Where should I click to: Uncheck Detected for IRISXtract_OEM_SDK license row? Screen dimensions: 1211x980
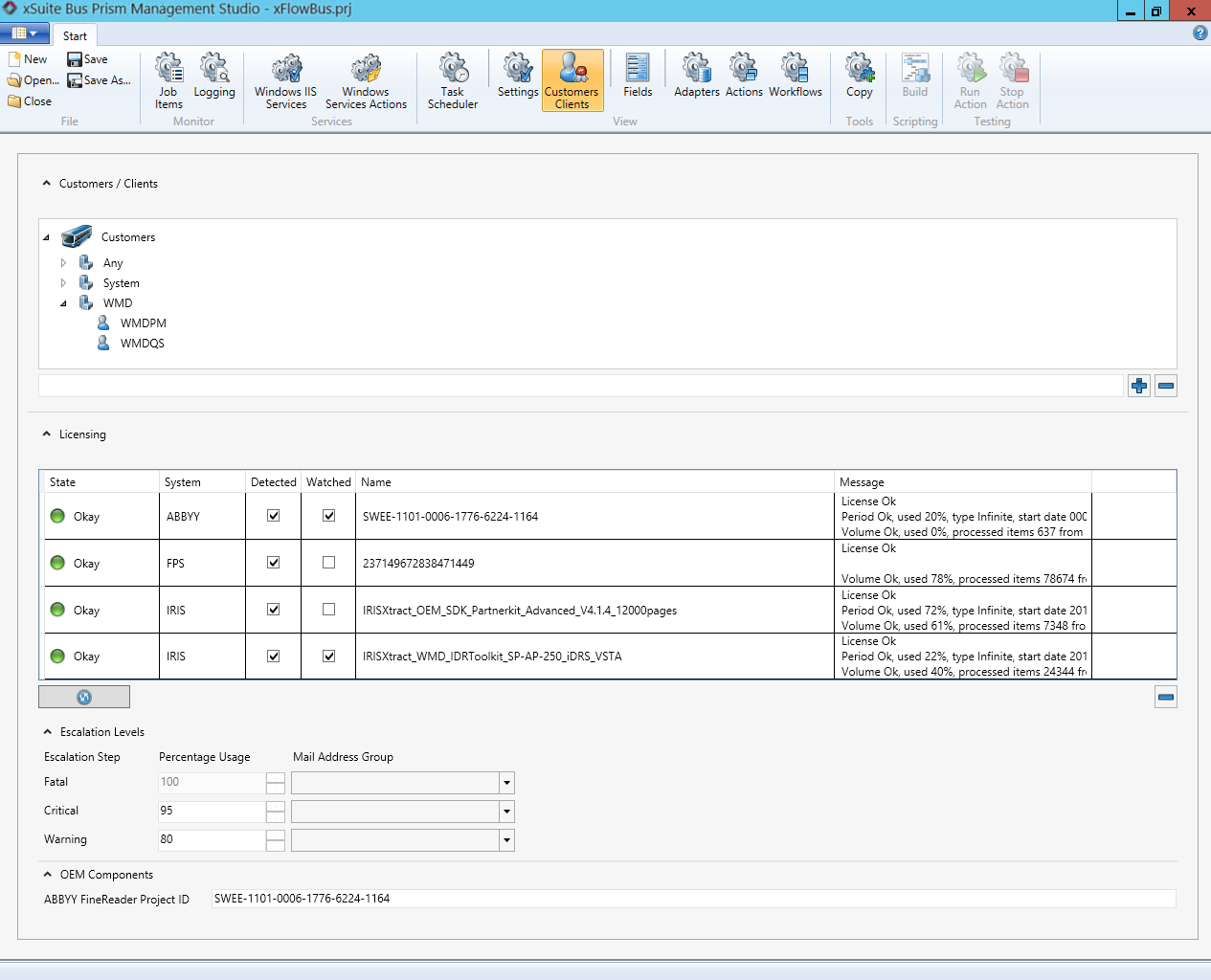(273, 610)
